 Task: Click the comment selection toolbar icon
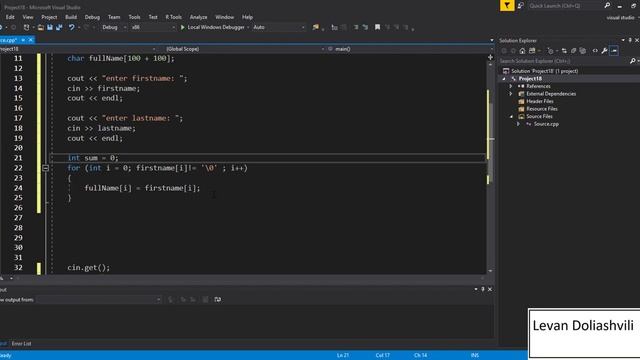[x=356, y=27]
